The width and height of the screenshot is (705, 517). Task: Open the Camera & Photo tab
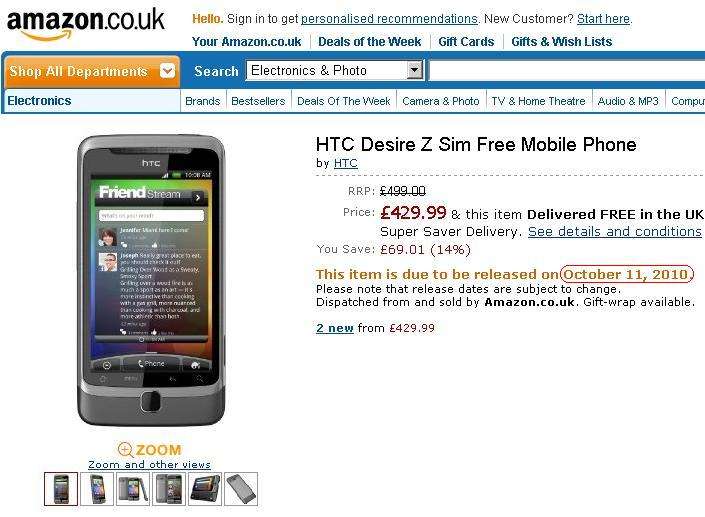tap(441, 101)
